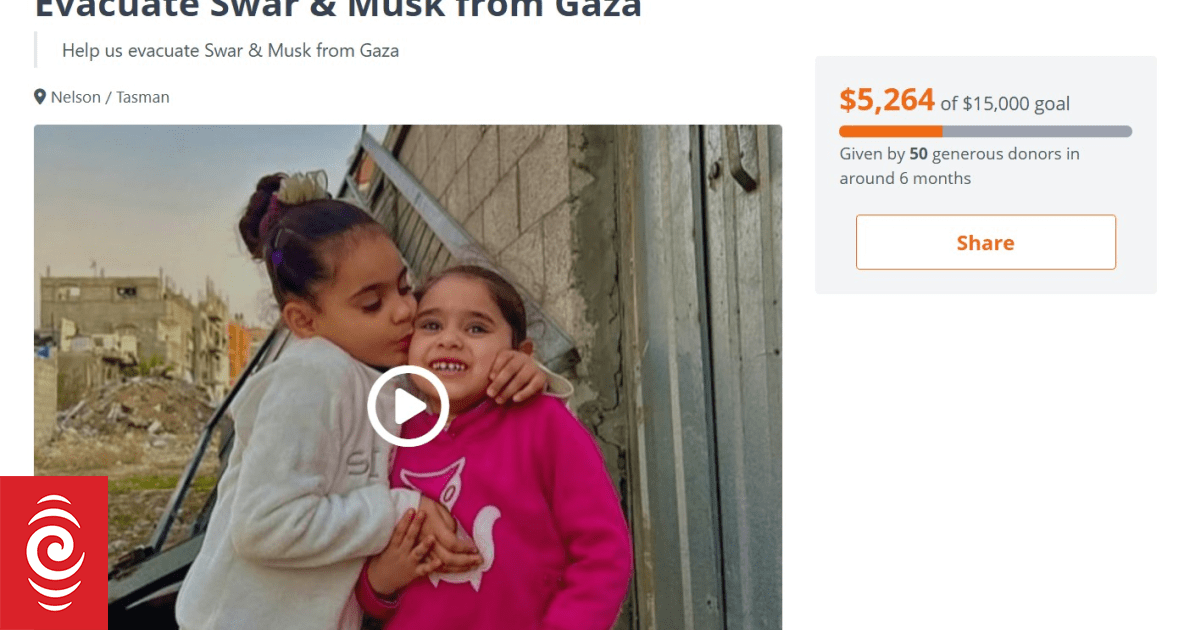Click the grey unfilled progress segment

pos(1037,131)
